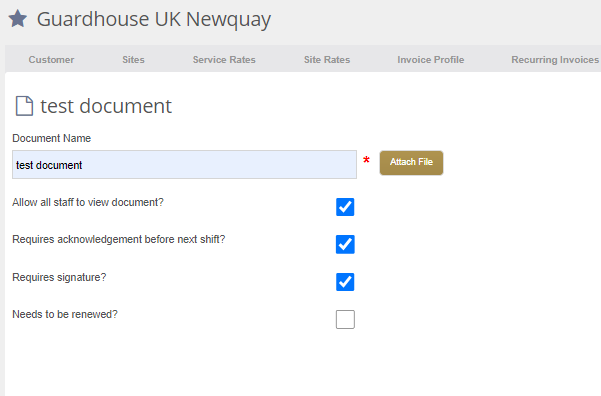The height and width of the screenshot is (396, 601).
Task: Click the 'Needs to be renewed?' label text
Action: (x=65, y=314)
